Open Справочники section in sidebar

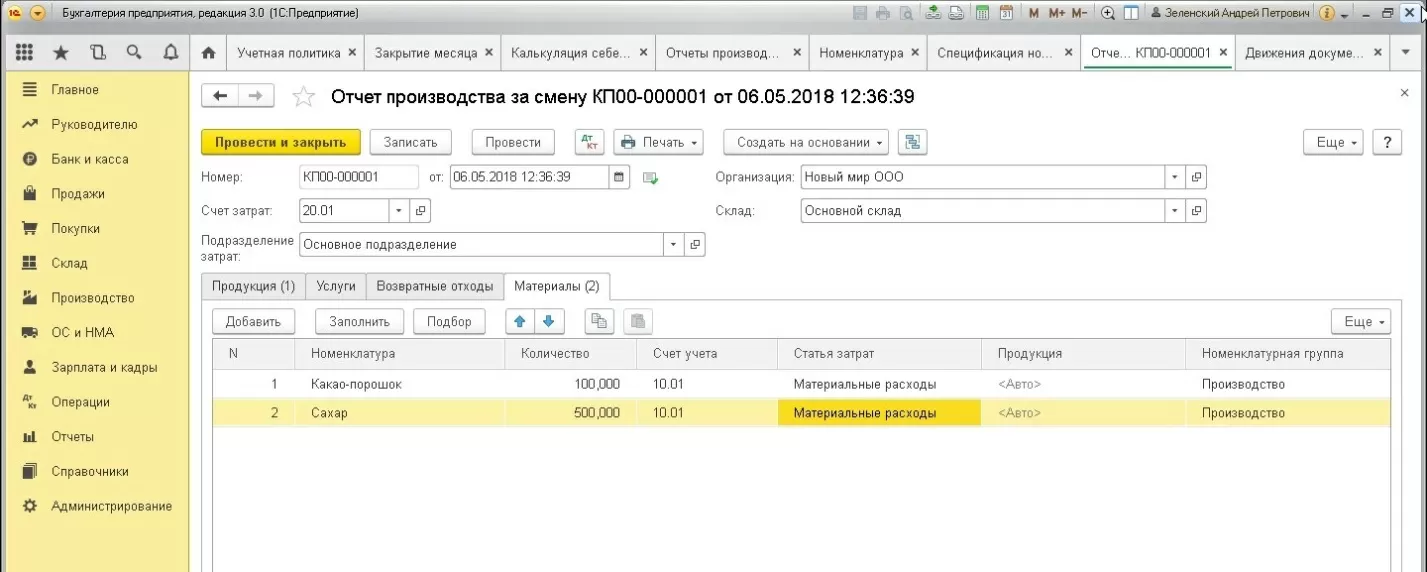(x=90, y=471)
